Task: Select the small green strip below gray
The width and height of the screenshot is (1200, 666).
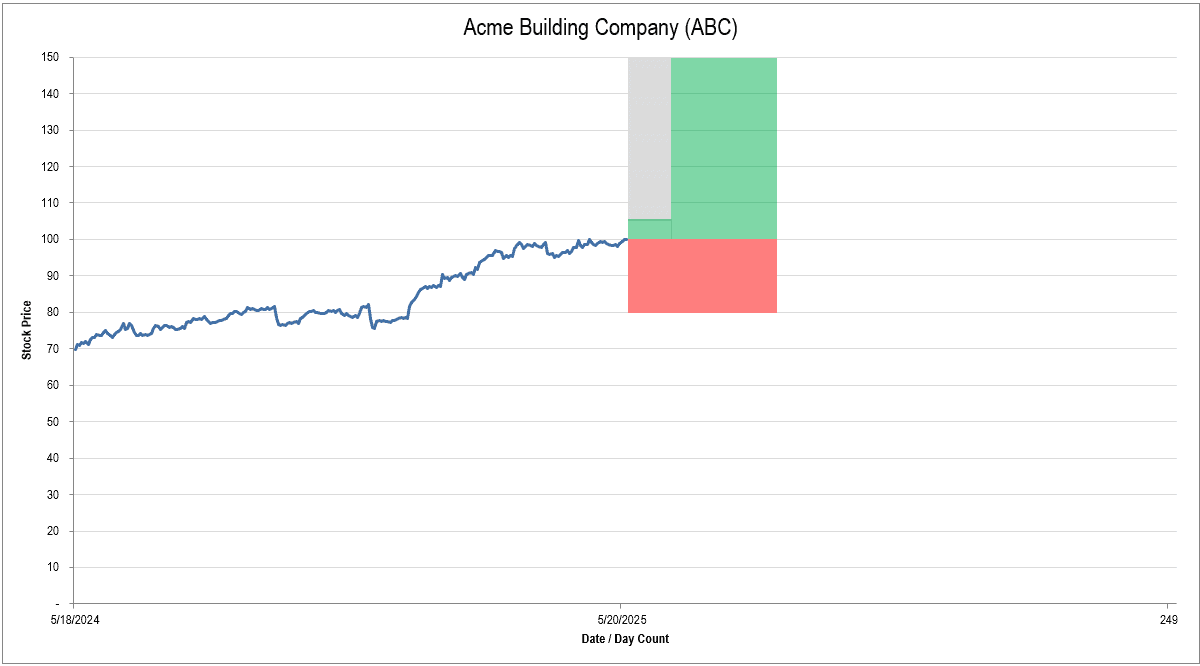Action: coord(649,229)
